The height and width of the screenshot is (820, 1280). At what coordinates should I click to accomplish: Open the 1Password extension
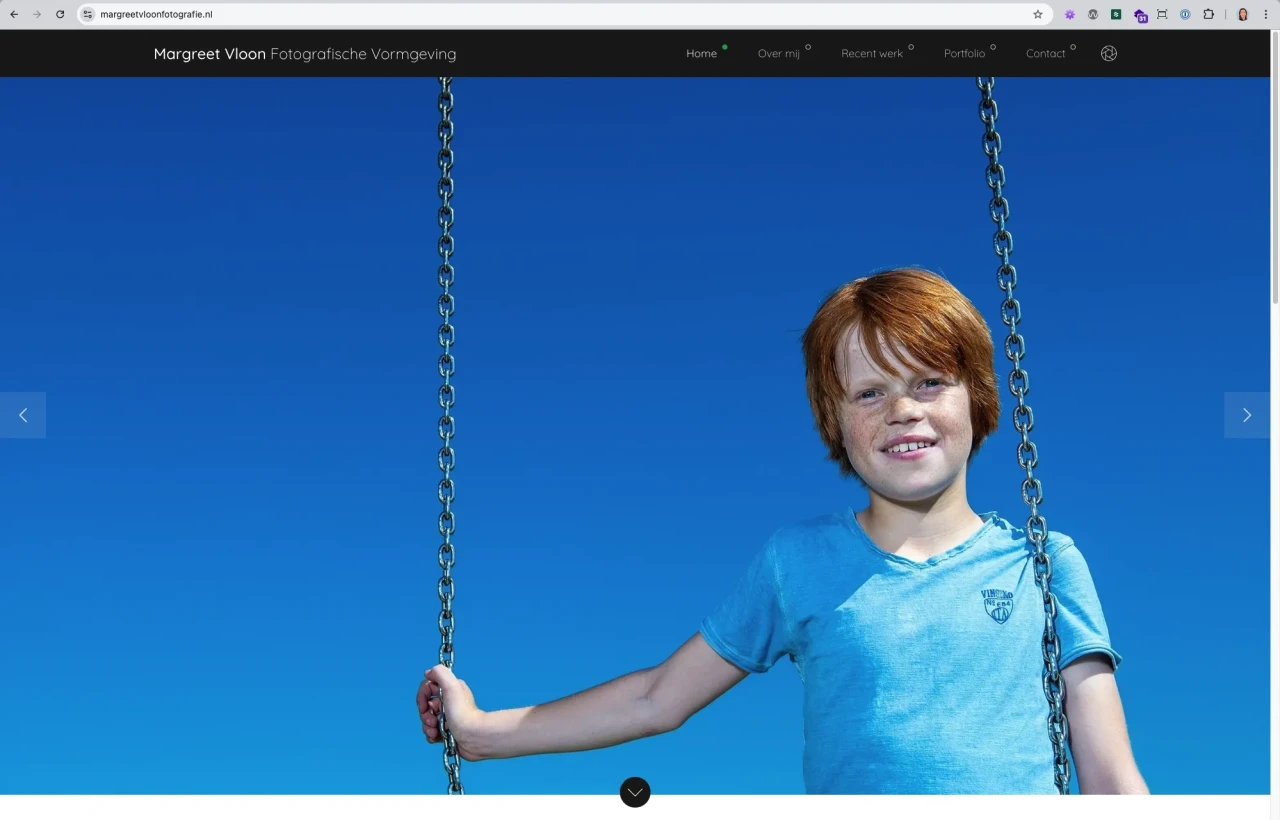tap(1185, 15)
